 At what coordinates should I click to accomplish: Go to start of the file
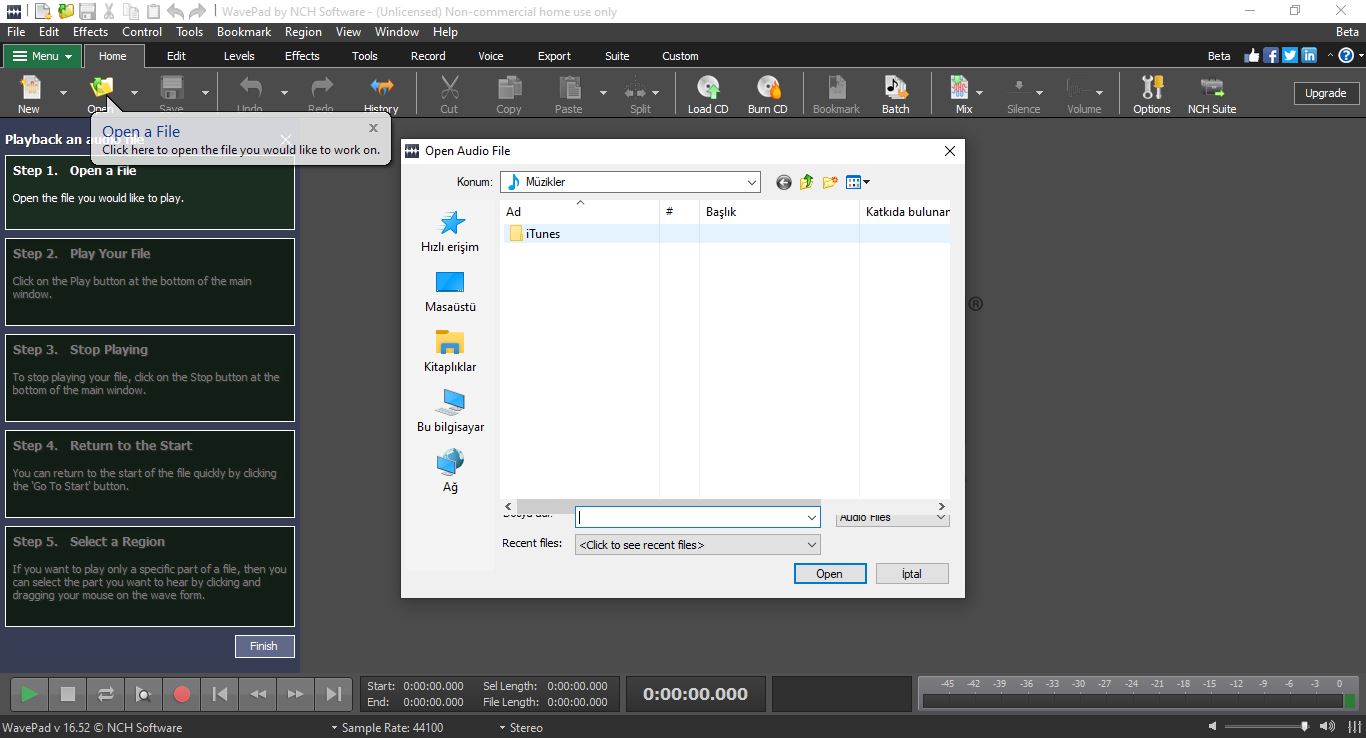tap(220, 693)
